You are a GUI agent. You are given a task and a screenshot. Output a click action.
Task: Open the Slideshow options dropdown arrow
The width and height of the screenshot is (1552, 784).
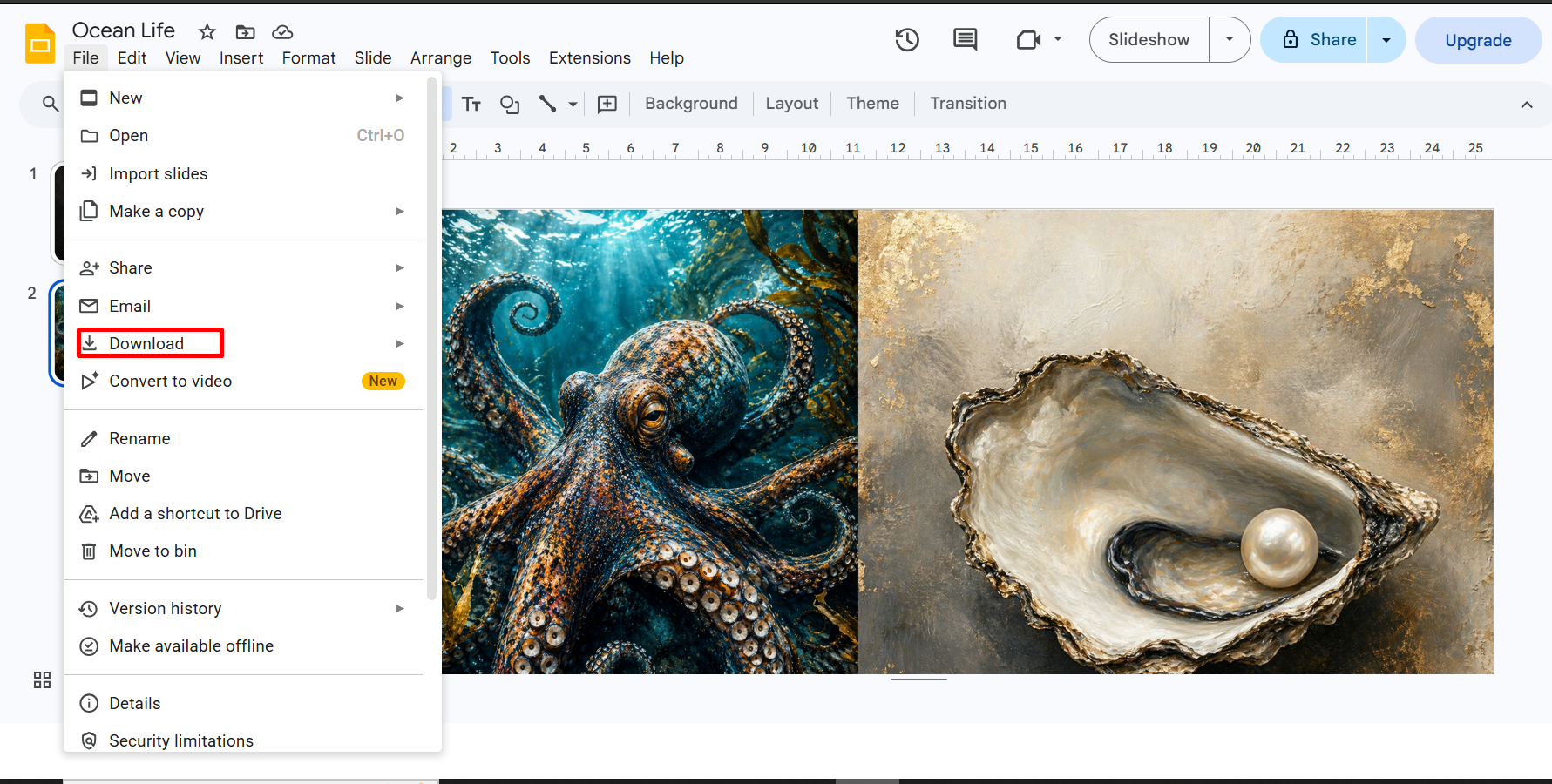(1230, 39)
